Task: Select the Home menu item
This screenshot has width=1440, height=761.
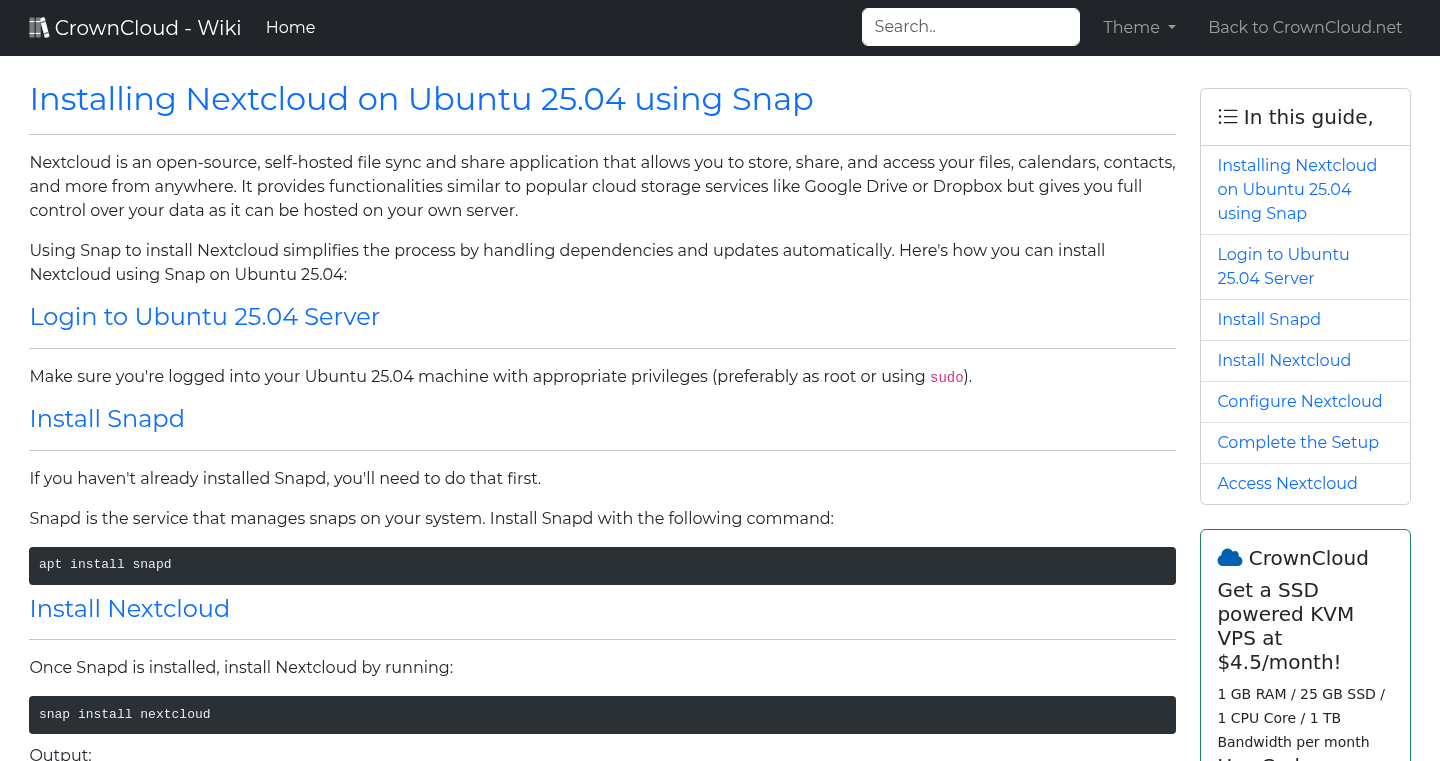Action: pyautogui.click(x=290, y=27)
